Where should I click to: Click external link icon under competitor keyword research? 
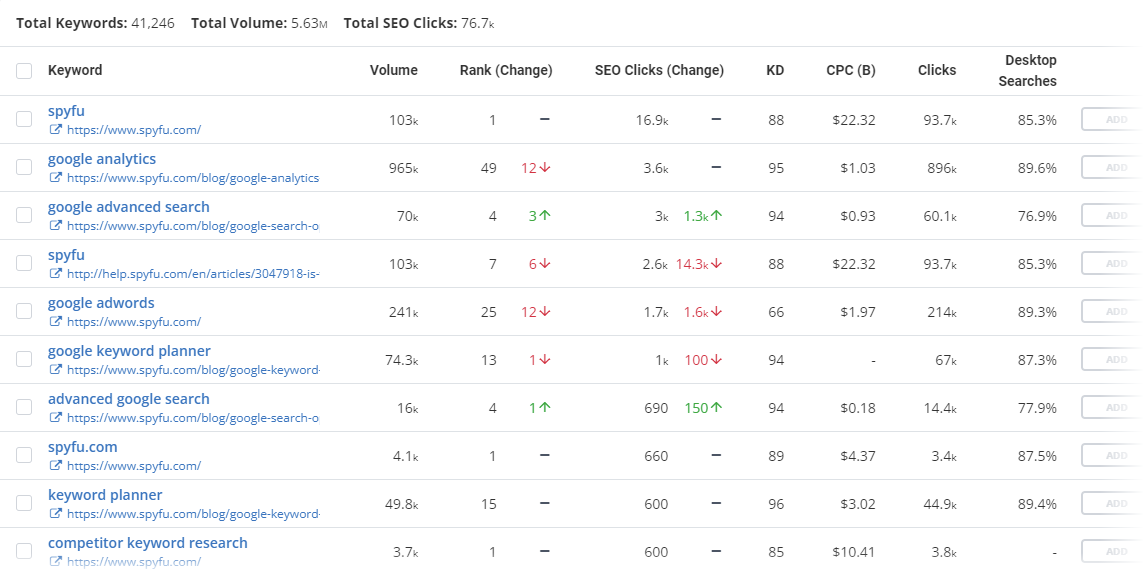click(x=56, y=562)
